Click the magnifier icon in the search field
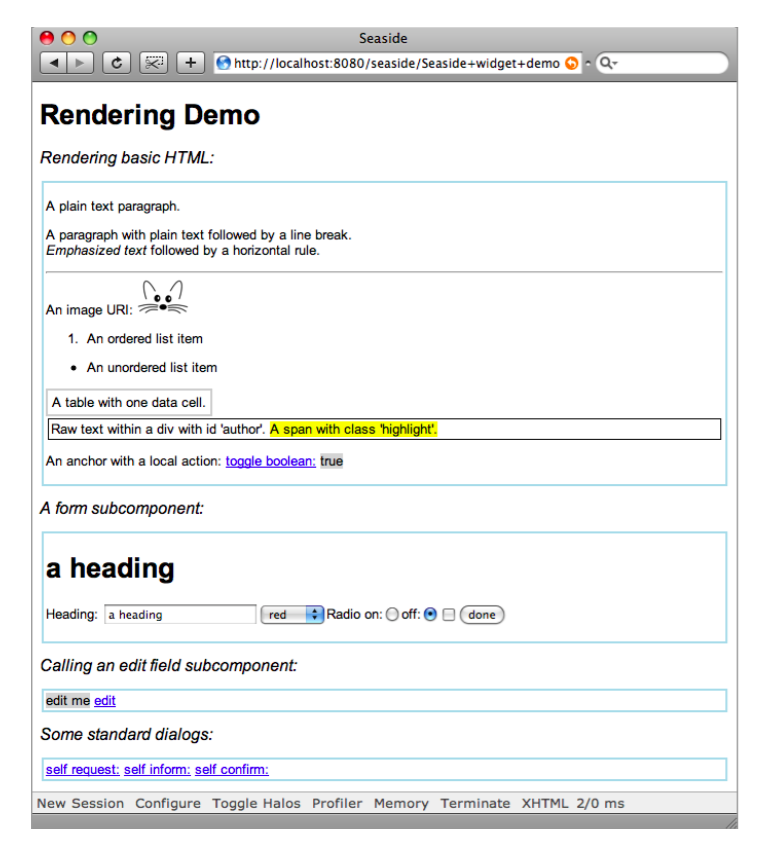This screenshot has height=856, width=775. click(607, 63)
